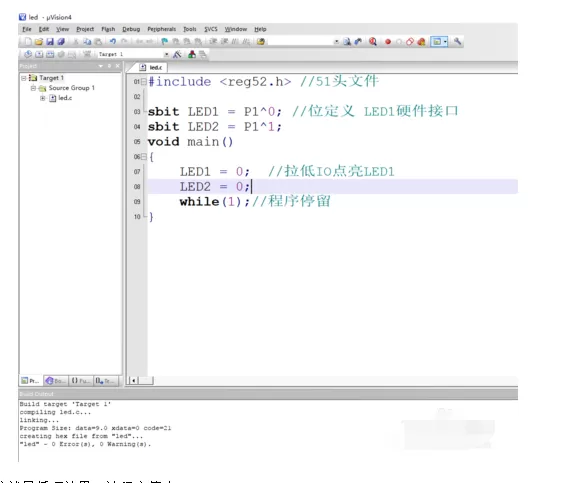Select Target 1 in the project tree
This screenshot has height=483, width=567.
pyautogui.click(x=51, y=78)
